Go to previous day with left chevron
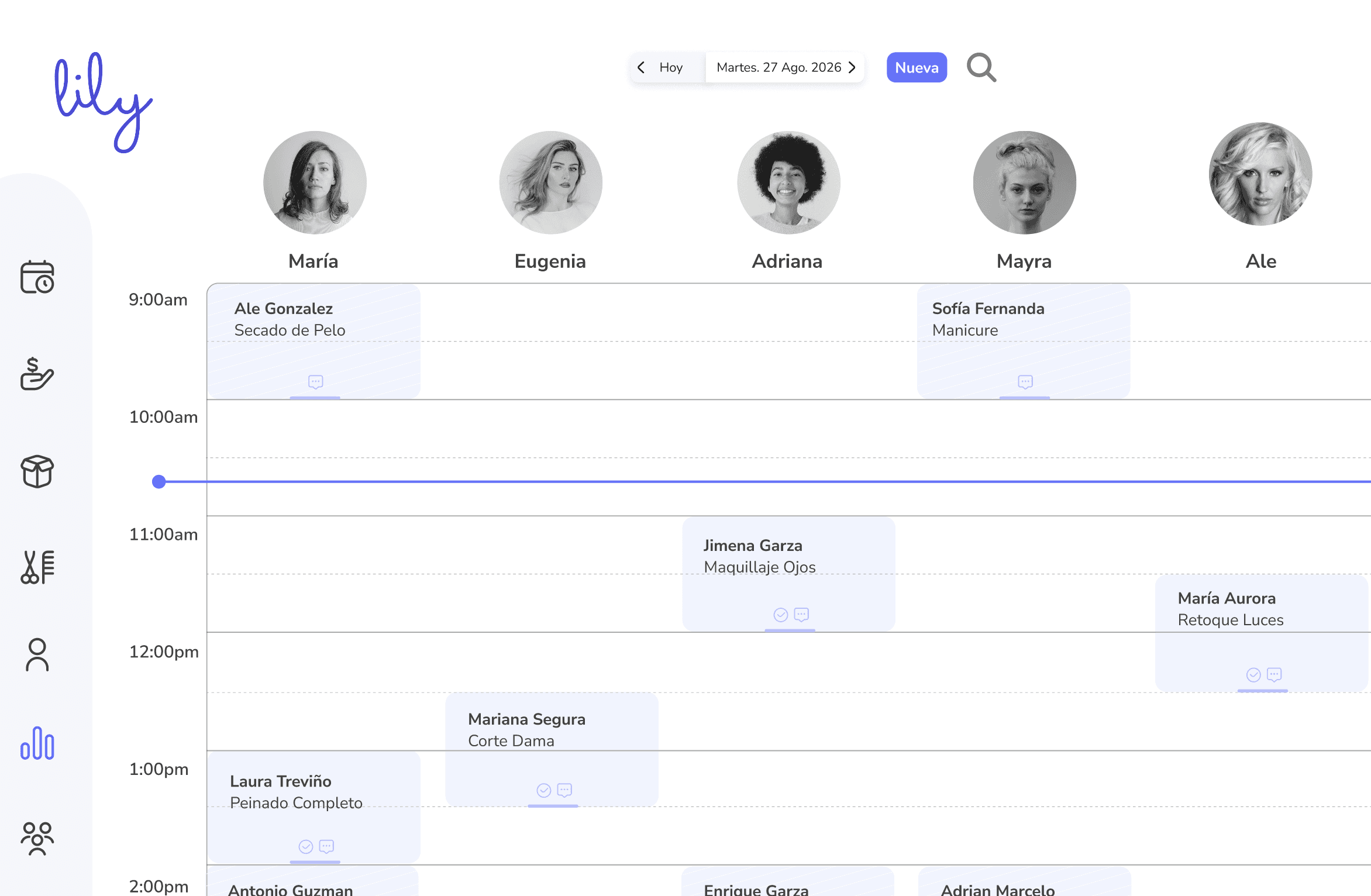Viewport: 1371px width, 896px height. tap(642, 67)
